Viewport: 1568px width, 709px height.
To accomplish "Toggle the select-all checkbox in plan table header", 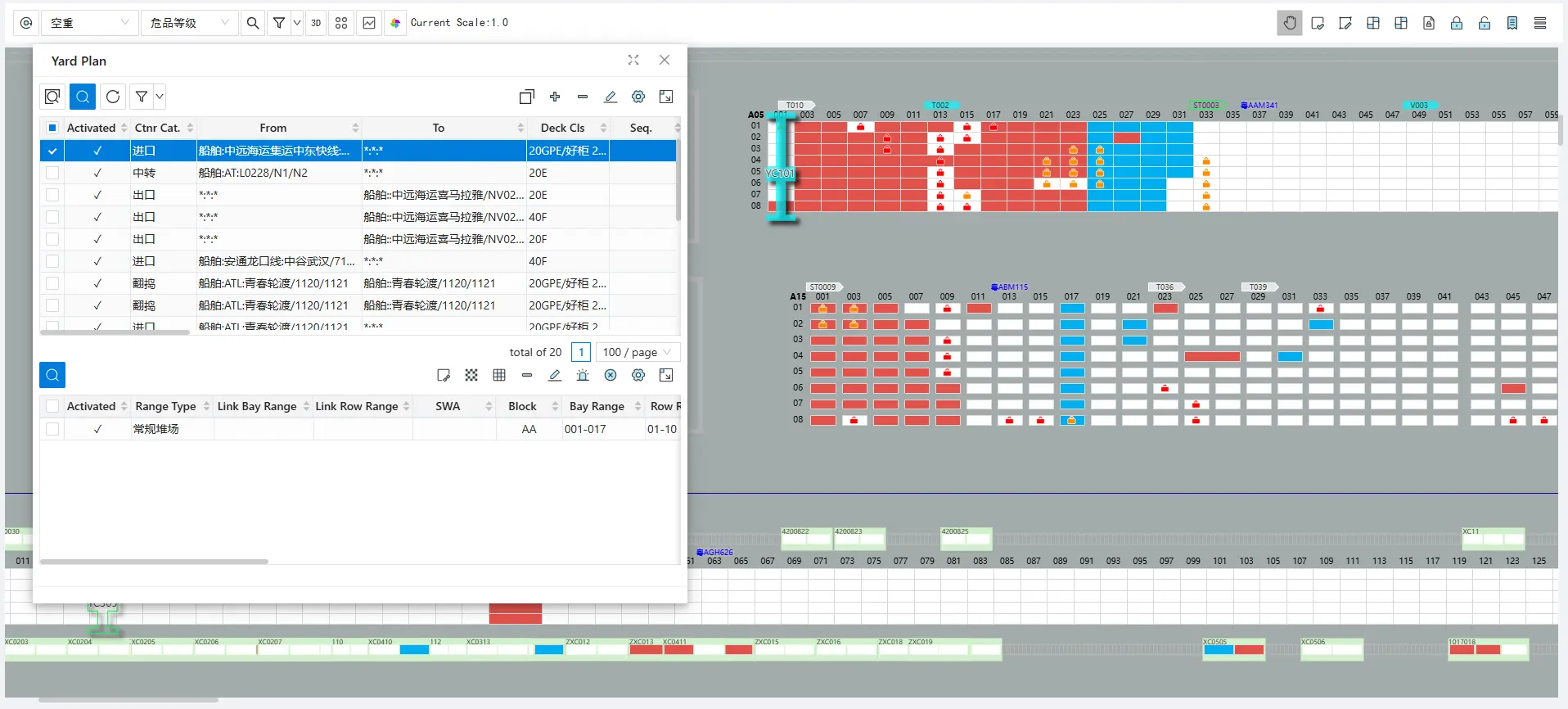I will click(x=52, y=128).
